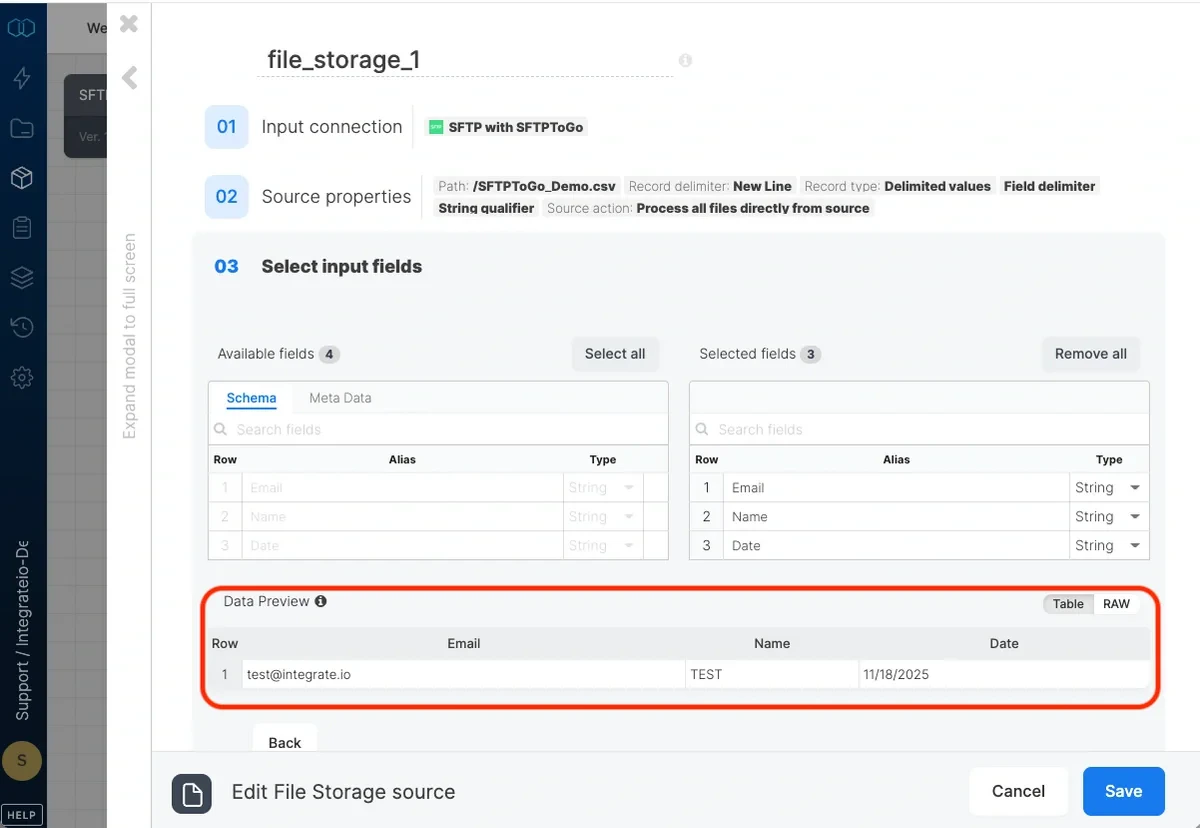Open the Integrate.io logo home icon
The image size is (1200, 828).
click(22, 28)
